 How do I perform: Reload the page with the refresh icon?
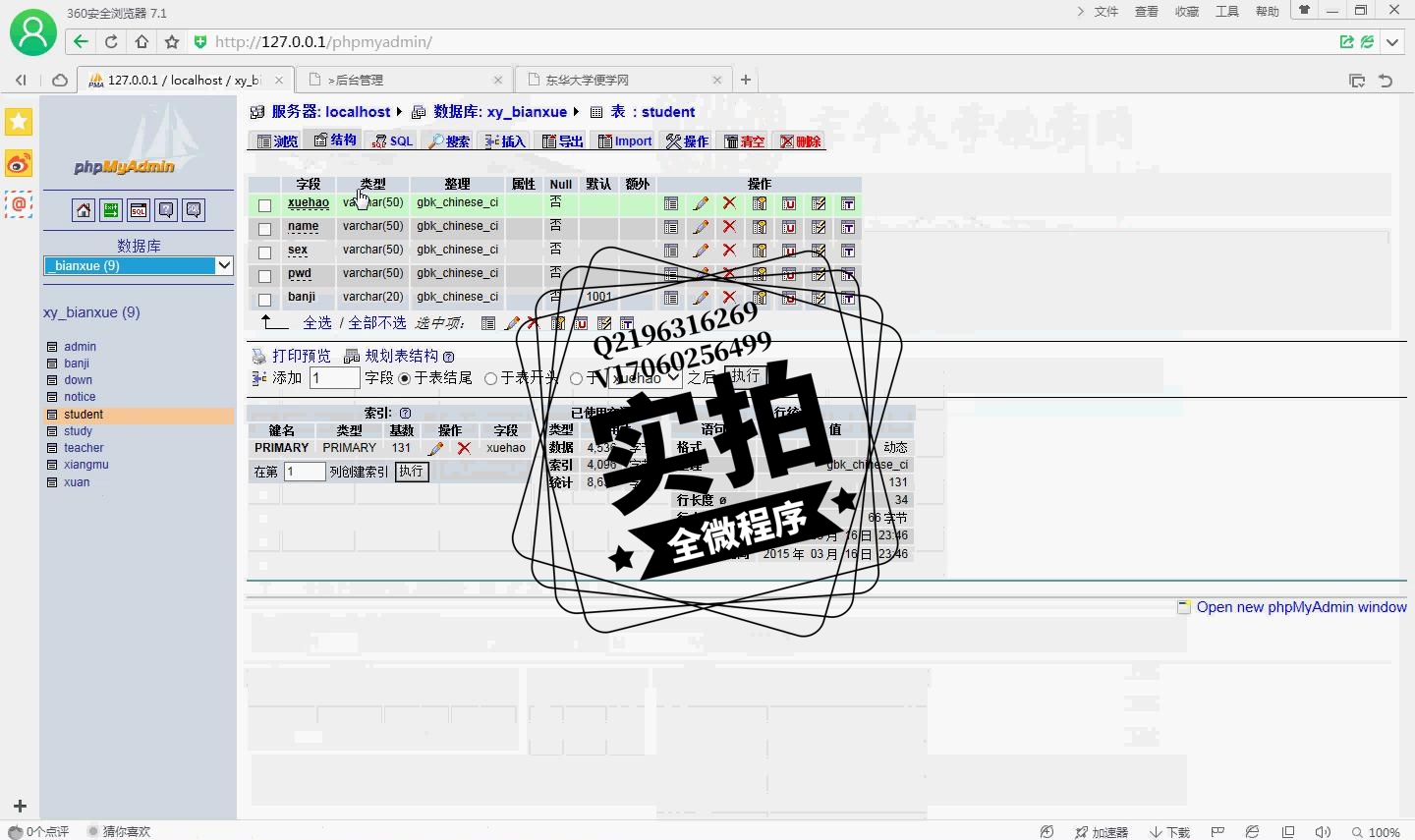(111, 41)
